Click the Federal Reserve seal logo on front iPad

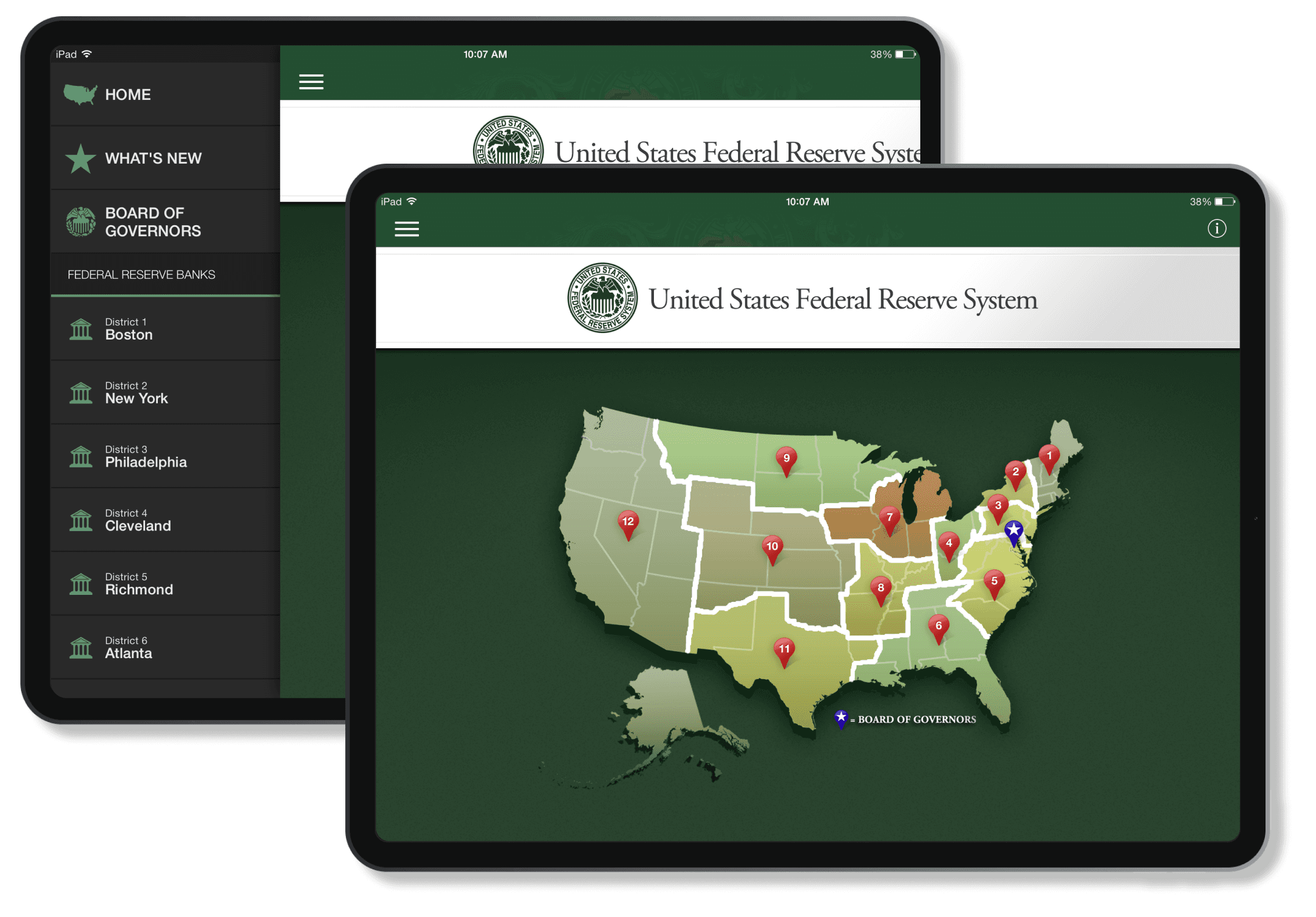(602, 298)
